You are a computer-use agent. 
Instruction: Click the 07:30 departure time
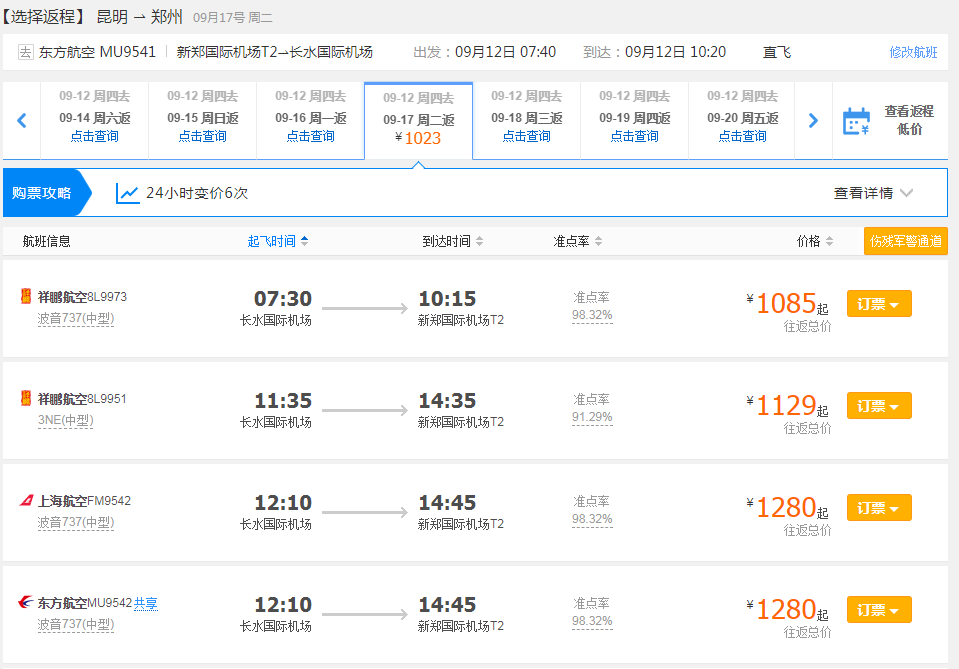tap(283, 298)
